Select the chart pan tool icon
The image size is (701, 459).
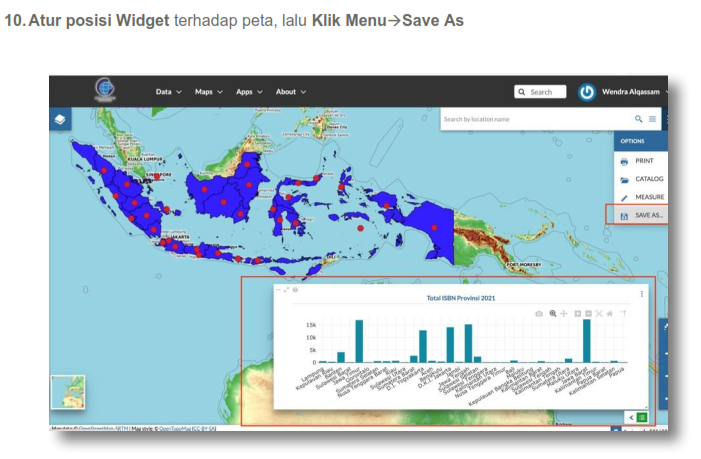(x=564, y=313)
